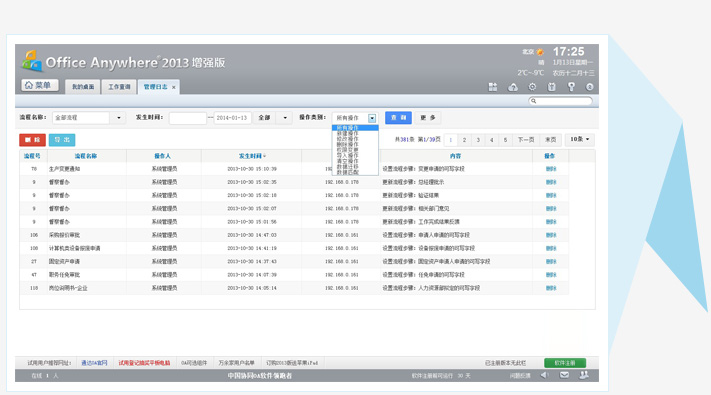Delete log row for 计算机类设备报废申请
Image resolution: width=711 pixels, height=395 pixels.
[550, 248]
